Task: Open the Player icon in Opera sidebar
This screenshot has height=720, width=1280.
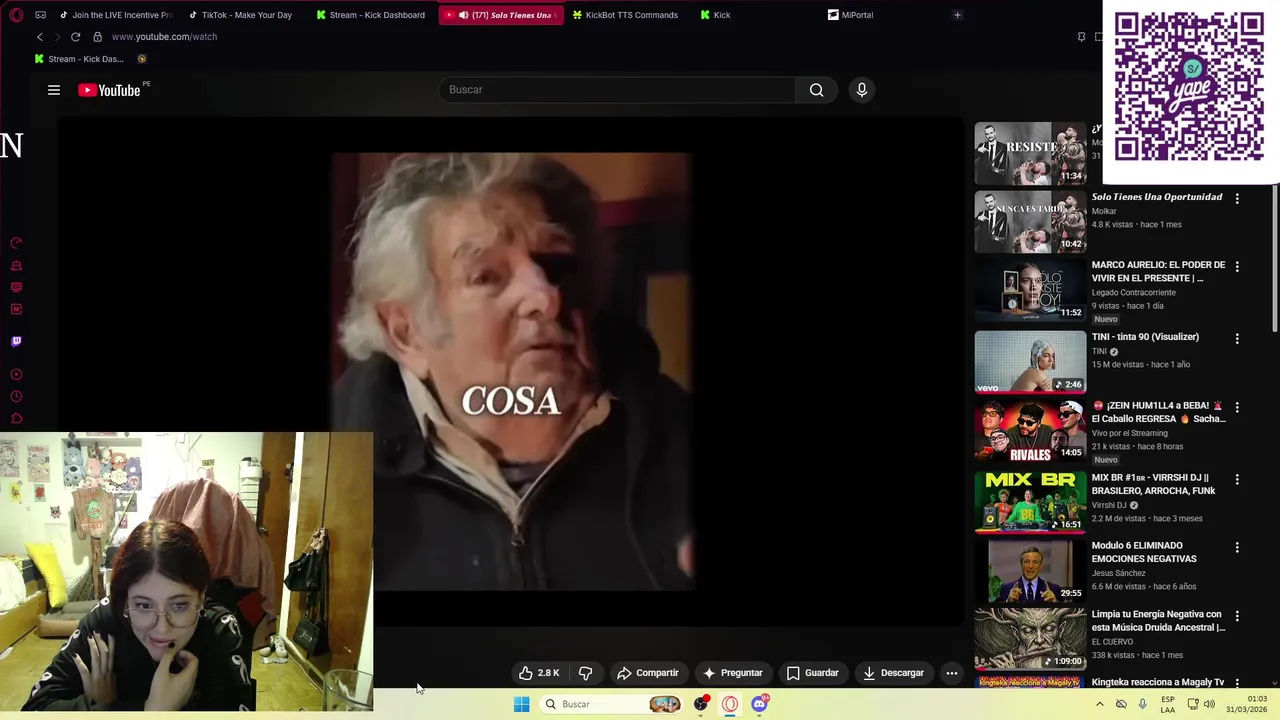Action: pos(16,374)
